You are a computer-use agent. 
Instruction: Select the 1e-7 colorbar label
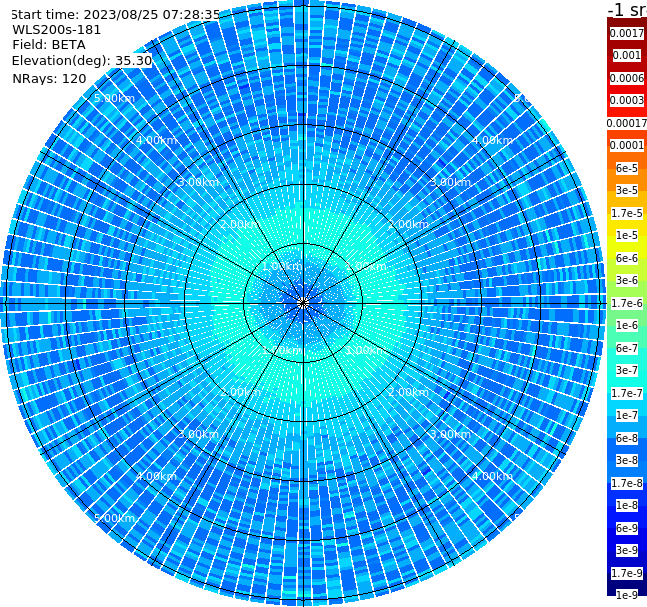click(627, 415)
